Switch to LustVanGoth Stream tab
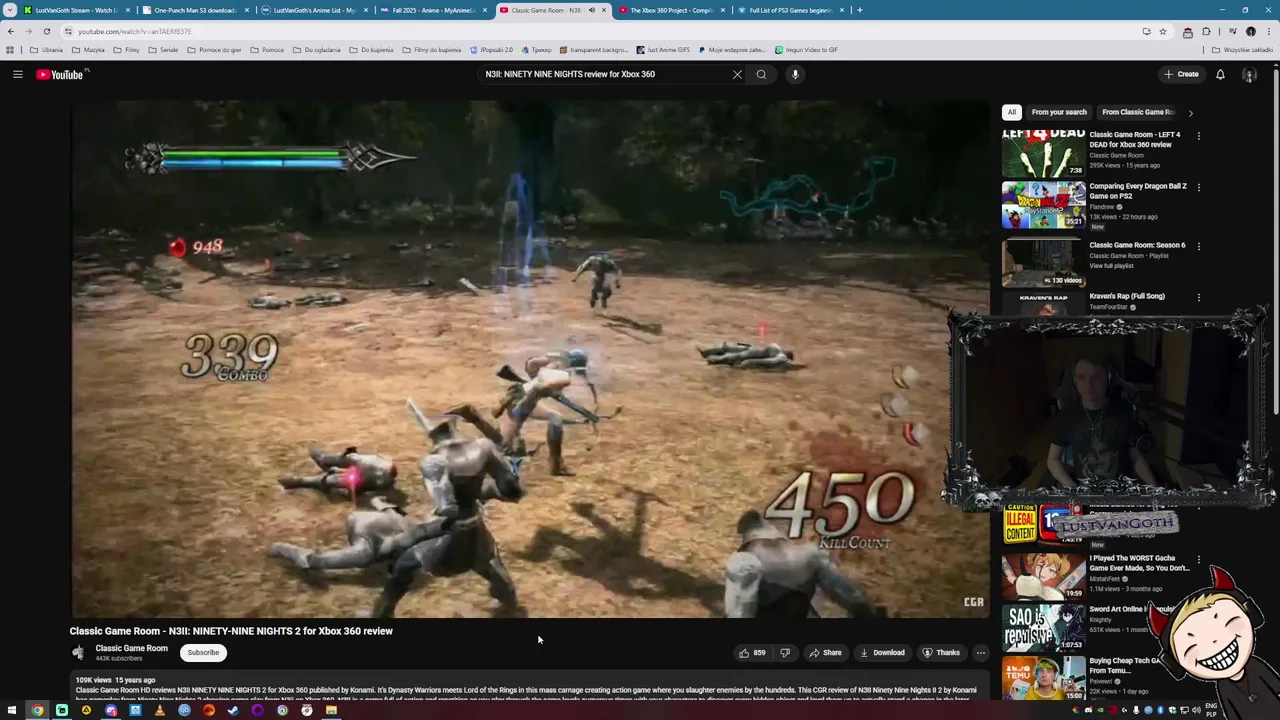Image resolution: width=1280 pixels, height=720 pixels. [x=77, y=10]
